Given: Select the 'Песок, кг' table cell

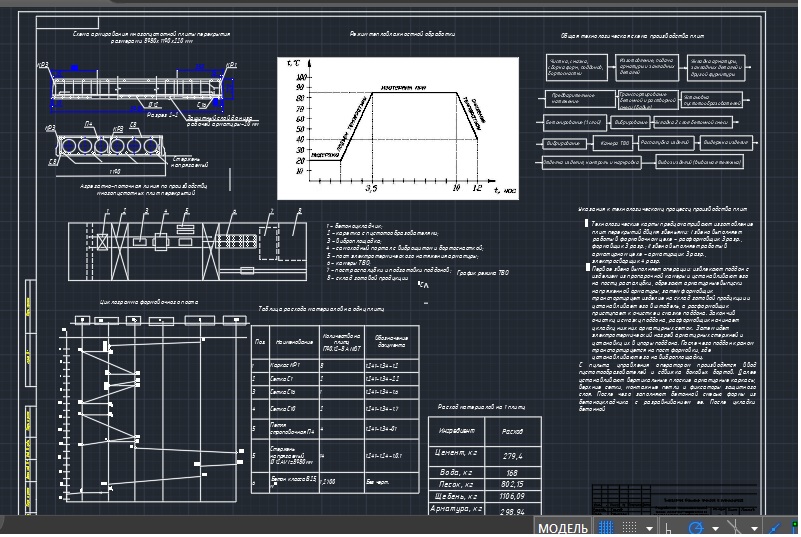Looking at the screenshot, I should tap(456, 484).
